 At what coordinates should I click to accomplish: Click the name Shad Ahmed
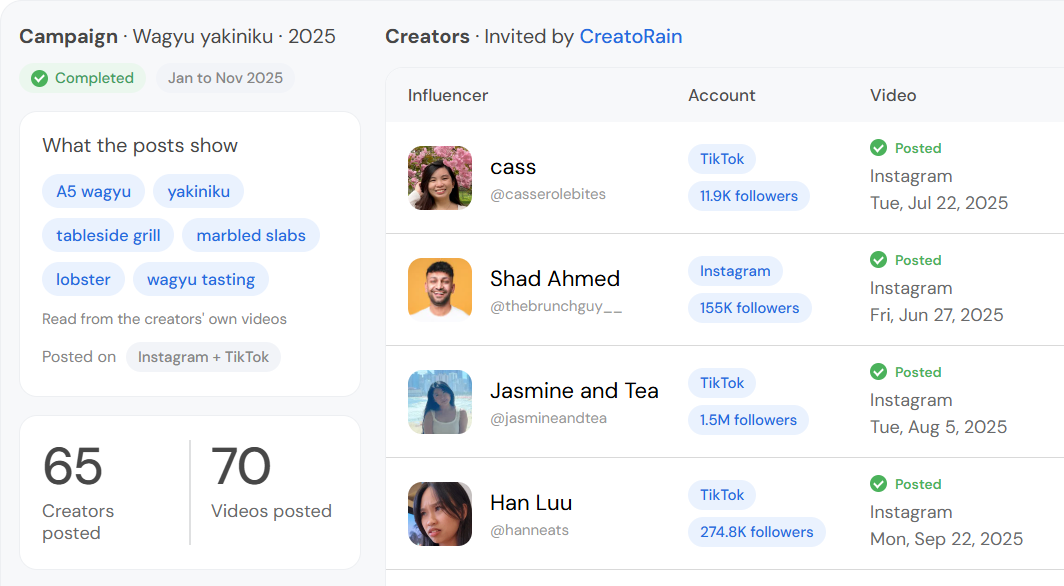[x=555, y=279]
